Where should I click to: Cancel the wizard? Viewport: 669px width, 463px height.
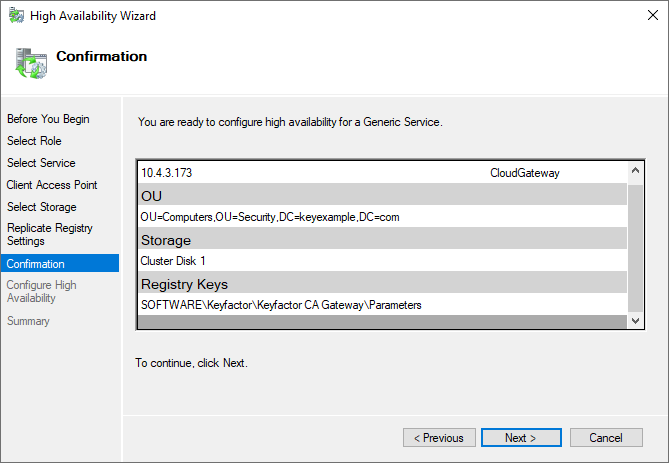[606, 438]
